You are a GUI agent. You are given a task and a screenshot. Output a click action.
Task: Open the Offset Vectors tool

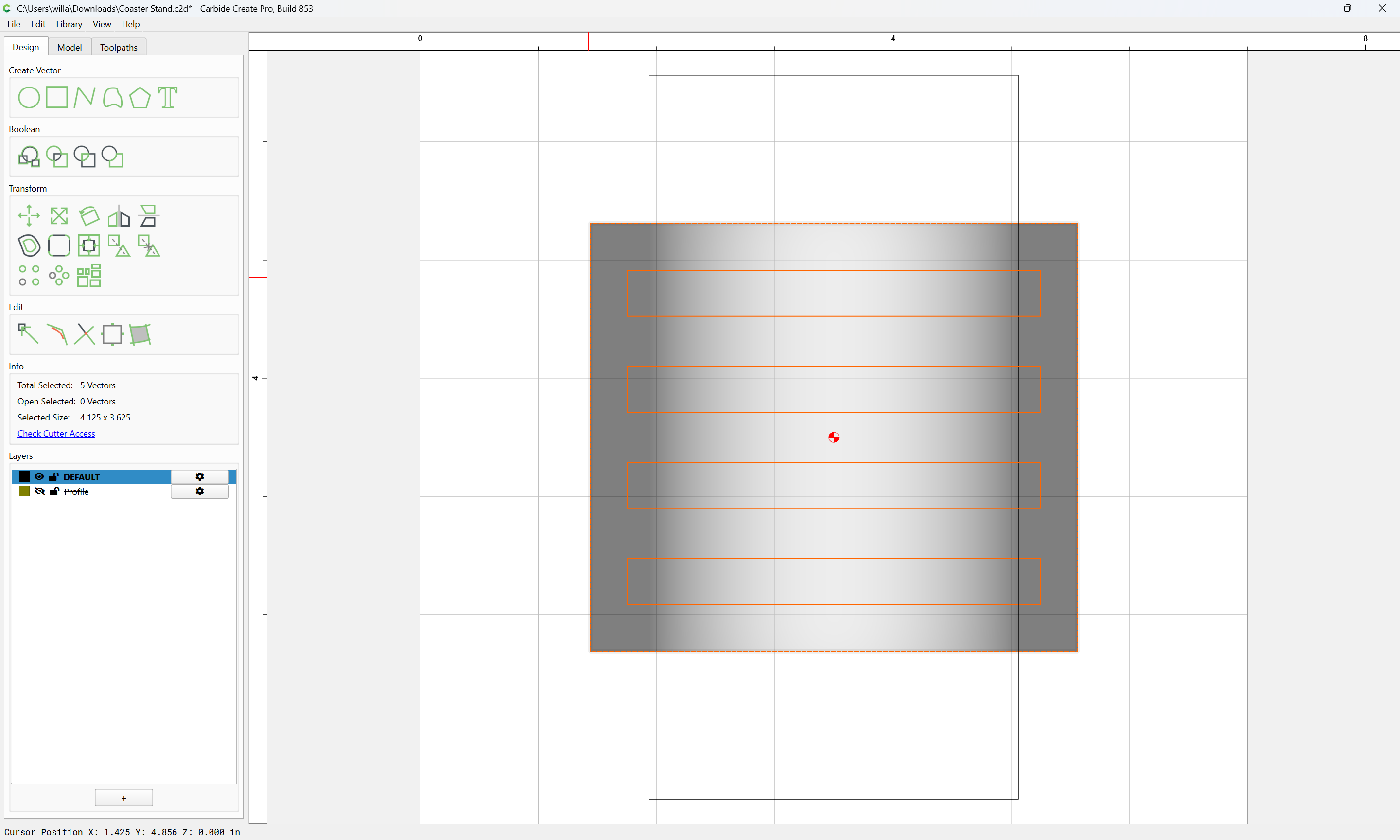click(x=29, y=245)
